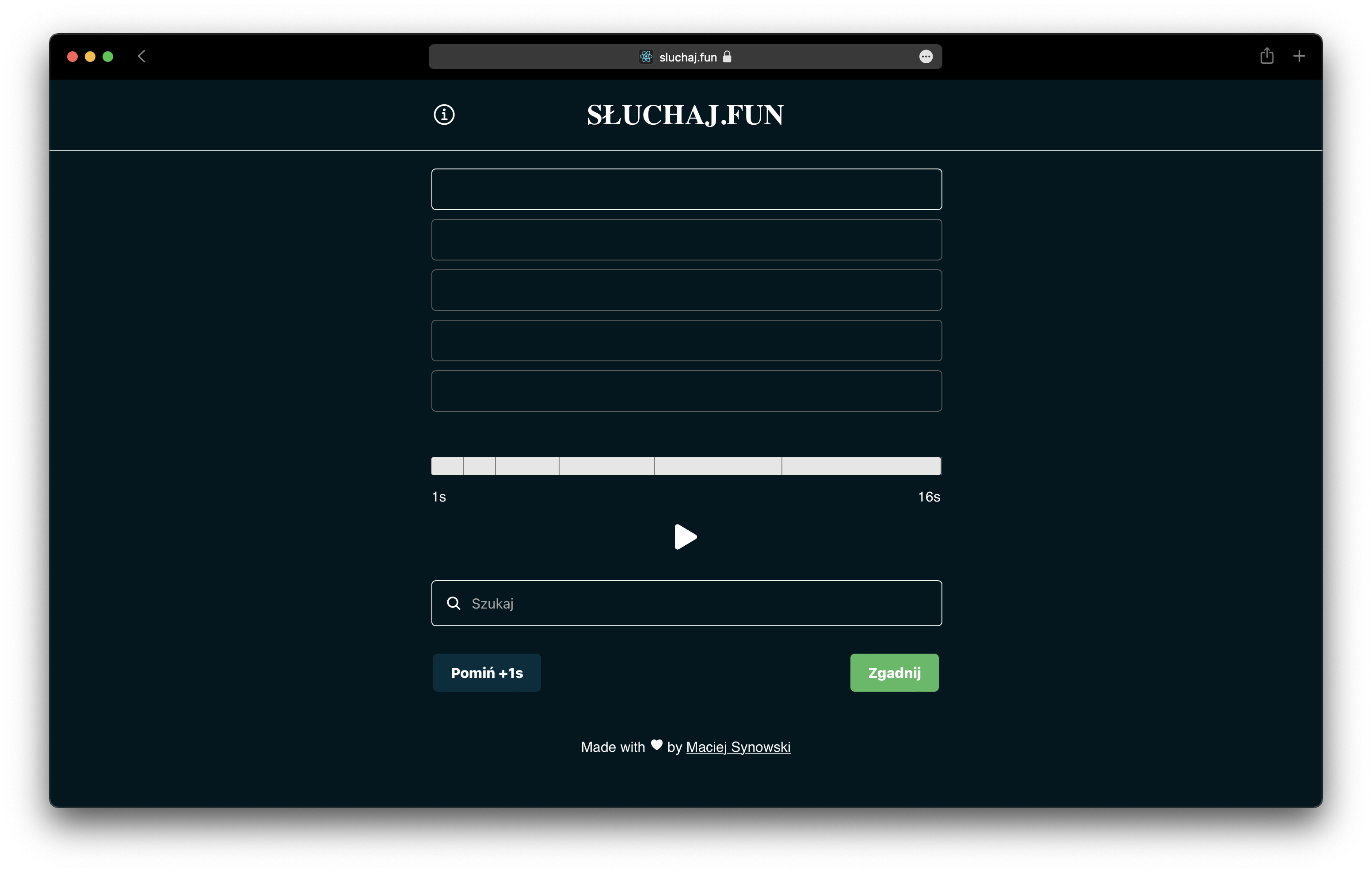
Task: Click the padlock icon in address bar
Action: [x=727, y=57]
